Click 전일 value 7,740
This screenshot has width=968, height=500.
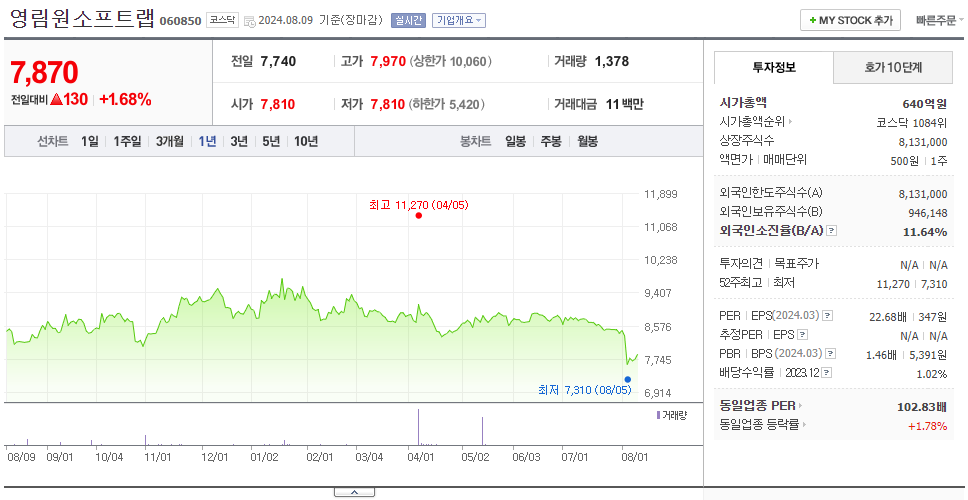point(278,61)
